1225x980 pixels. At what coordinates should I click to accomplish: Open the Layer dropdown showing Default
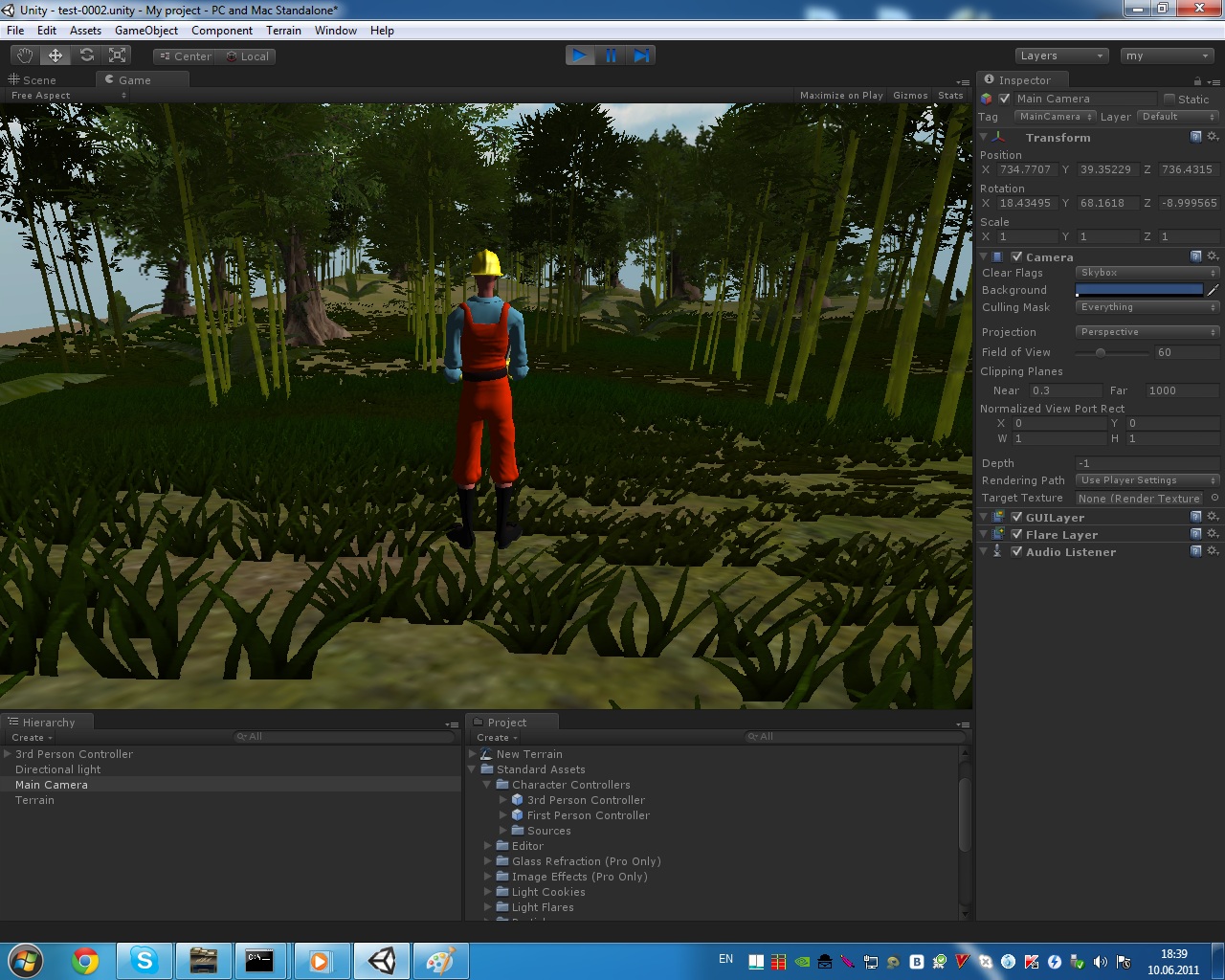point(1178,117)
